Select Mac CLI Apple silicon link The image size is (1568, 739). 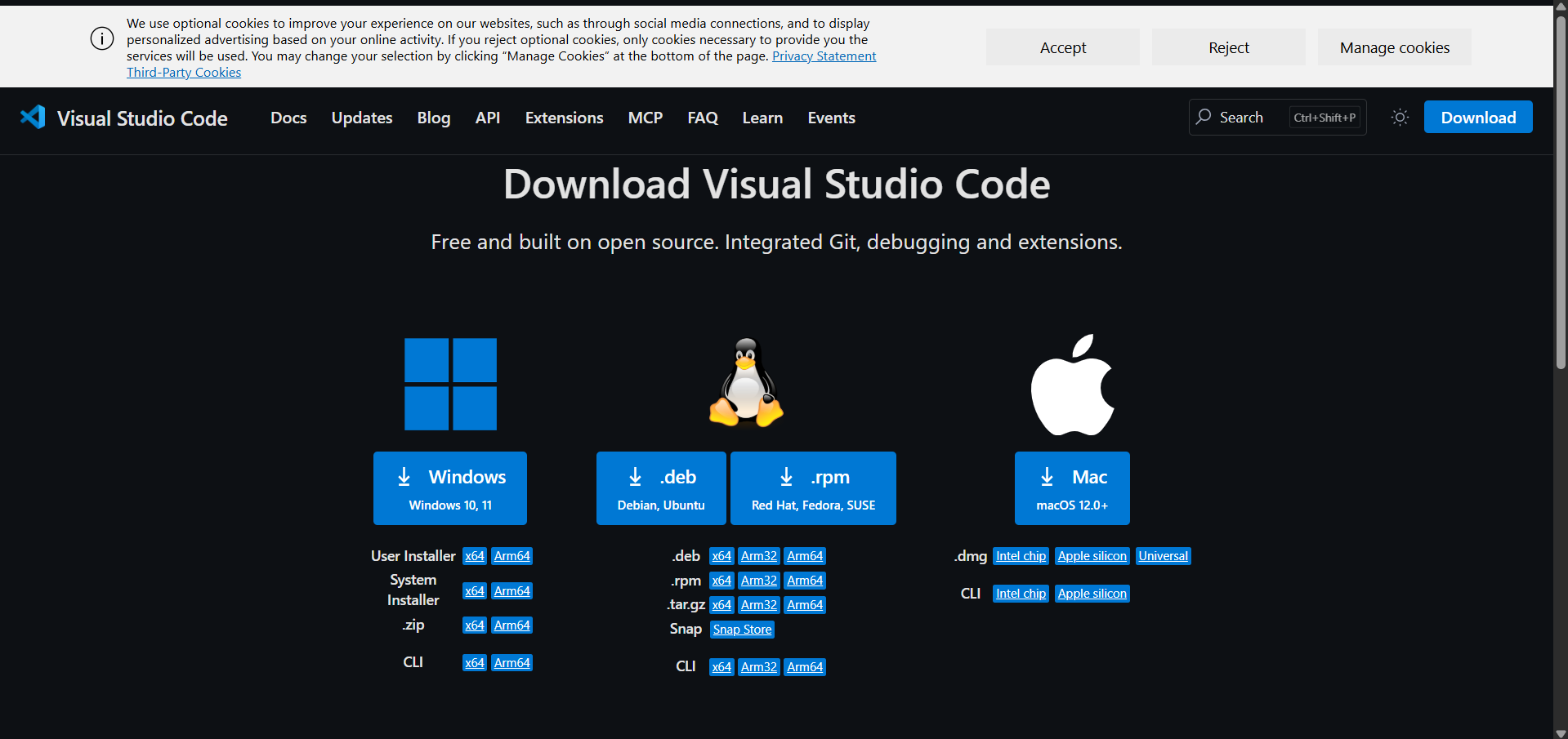(x=1092, y=594)
